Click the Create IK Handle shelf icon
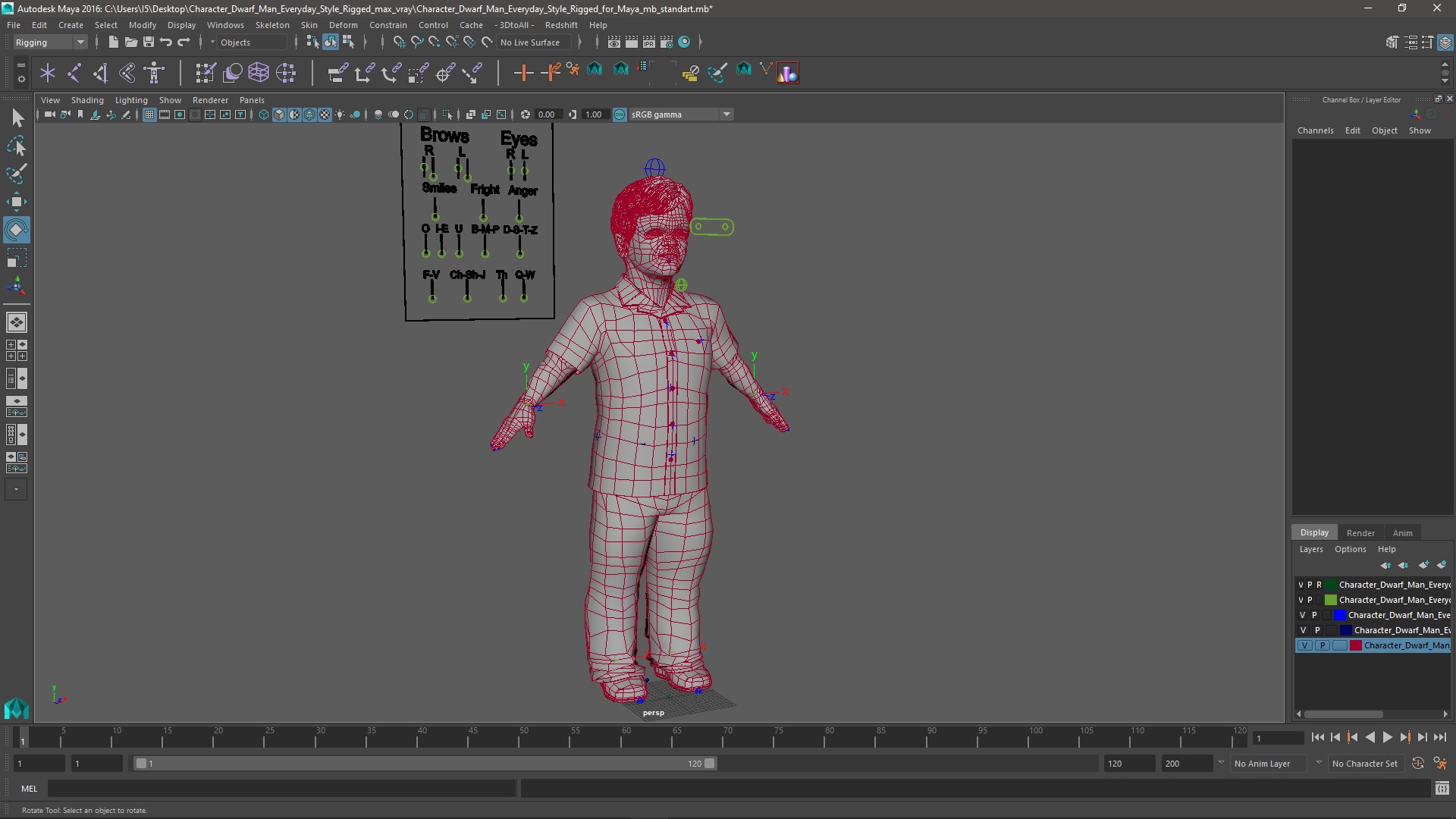Image resolution: width=1456 pixels, height=819 pixels. click(101, 73)
